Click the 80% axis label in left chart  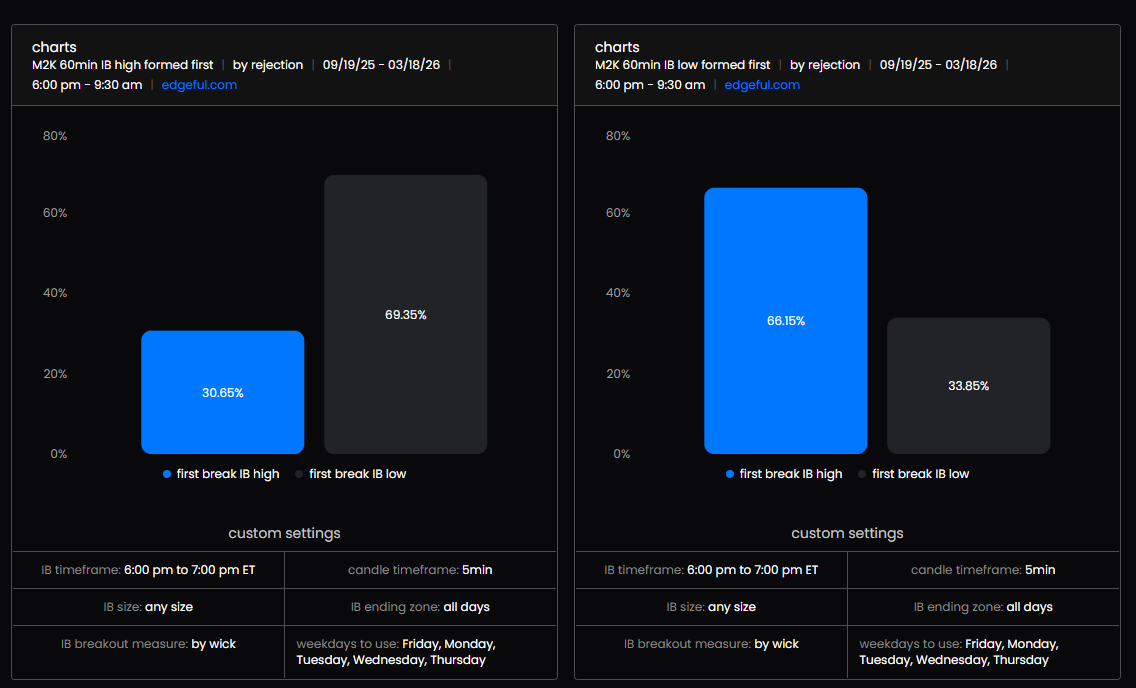[55, 136]
